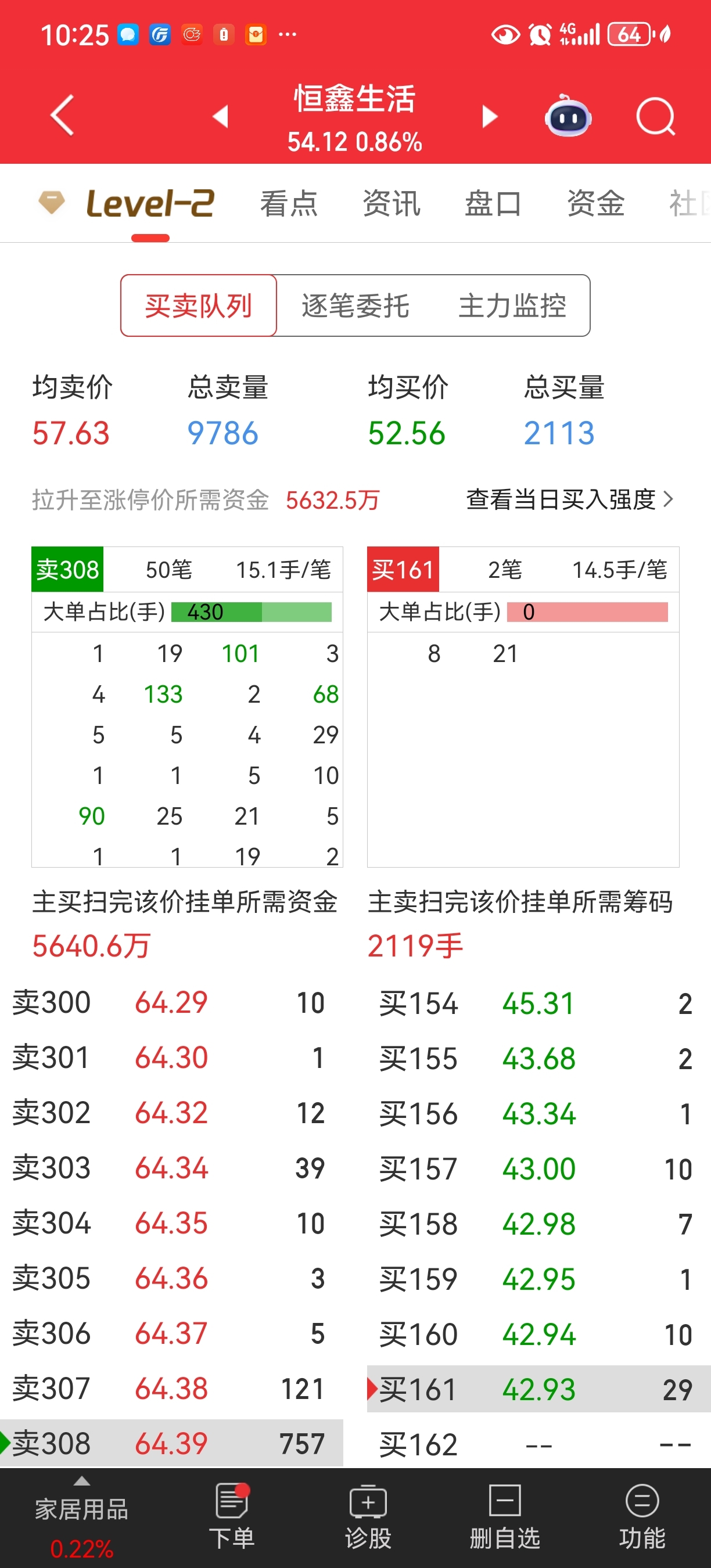
Task: Tap 家居用品 sector label
Action: click(x=81, y=1509)
